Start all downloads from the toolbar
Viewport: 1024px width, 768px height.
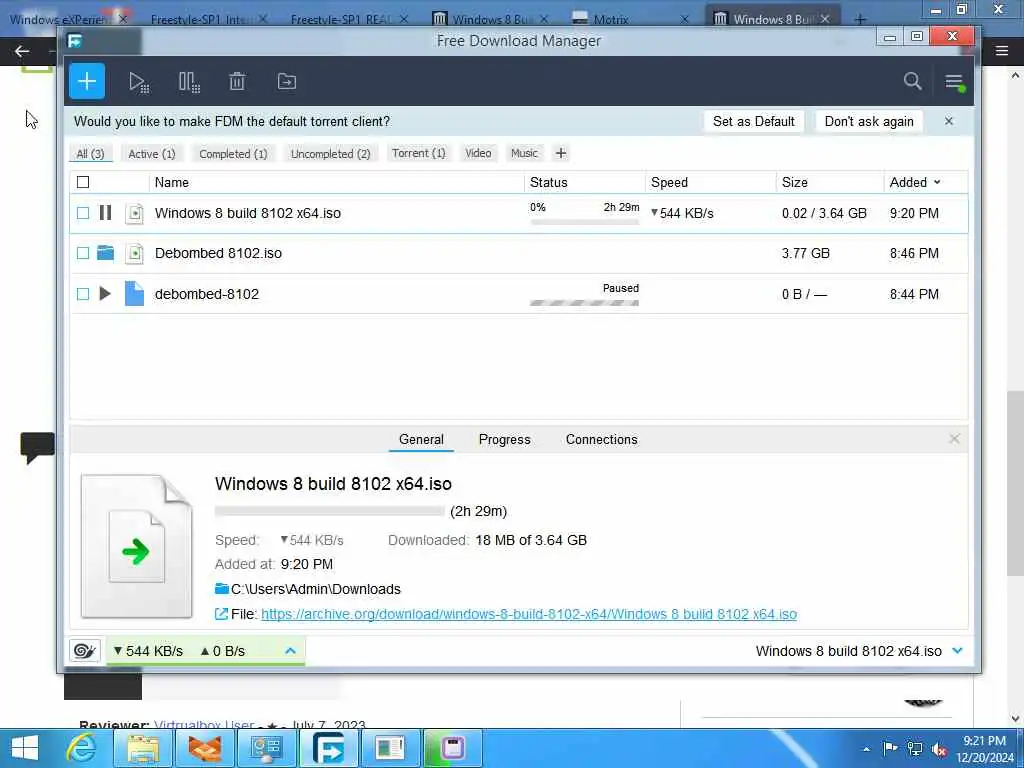click(x=138, y=82)
